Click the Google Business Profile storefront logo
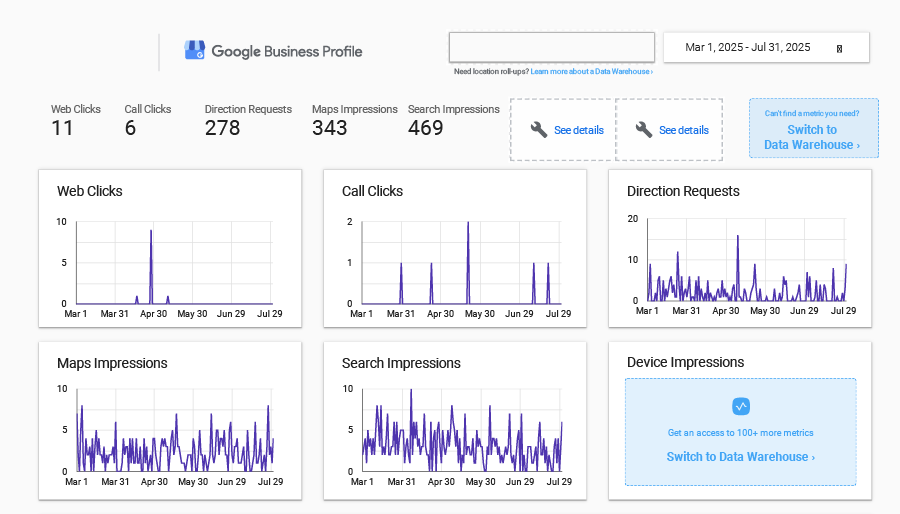This screenshot has width=900, height=514. point(194,51)
